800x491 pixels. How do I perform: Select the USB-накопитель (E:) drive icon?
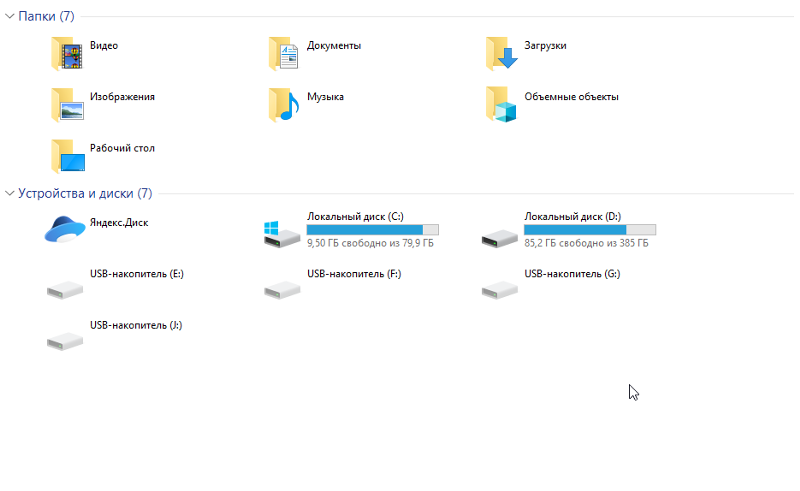tap(65, 290)
